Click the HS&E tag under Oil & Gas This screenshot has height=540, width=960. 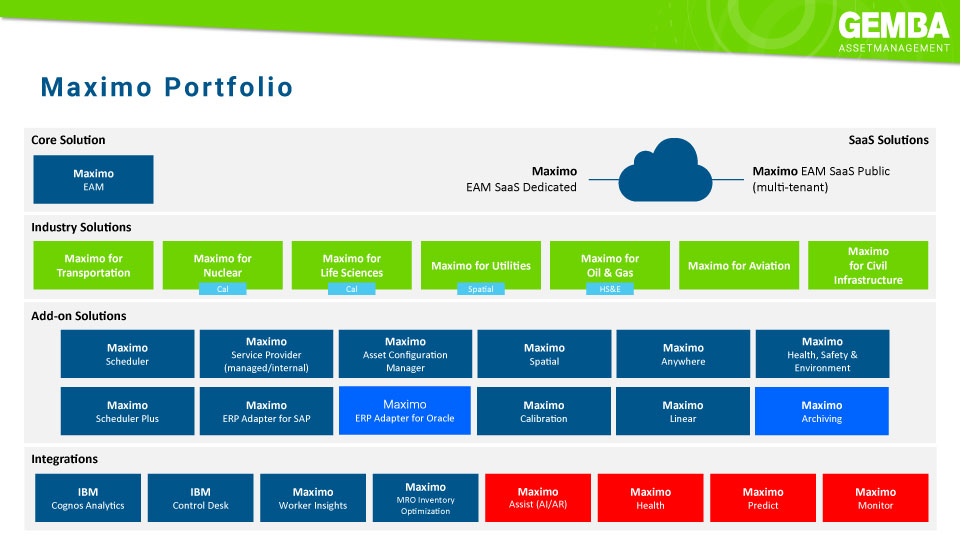pos(610,289)
